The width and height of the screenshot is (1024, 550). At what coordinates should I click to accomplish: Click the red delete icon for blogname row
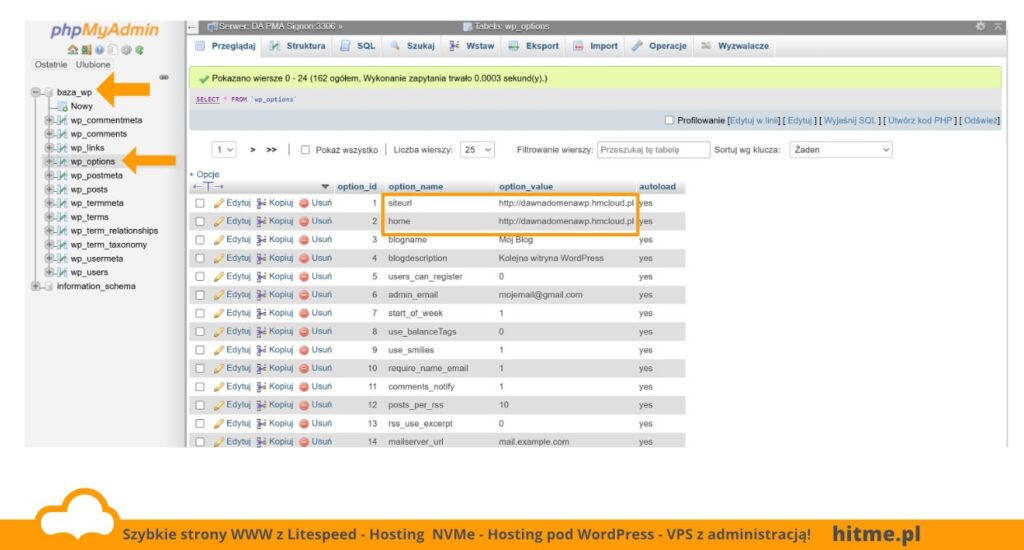304,240
